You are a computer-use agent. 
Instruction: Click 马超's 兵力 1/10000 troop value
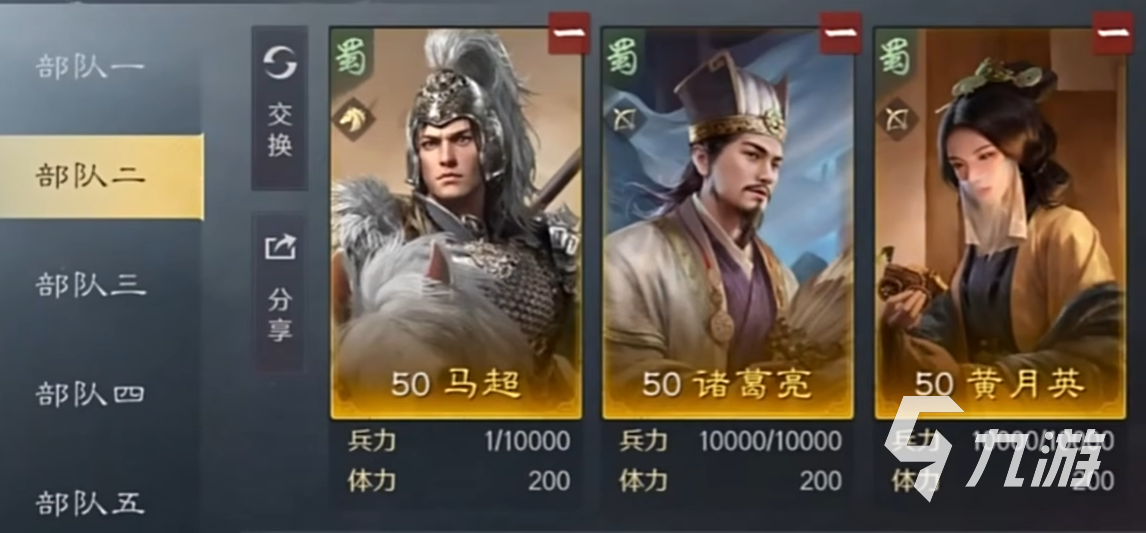click(526, 441)
